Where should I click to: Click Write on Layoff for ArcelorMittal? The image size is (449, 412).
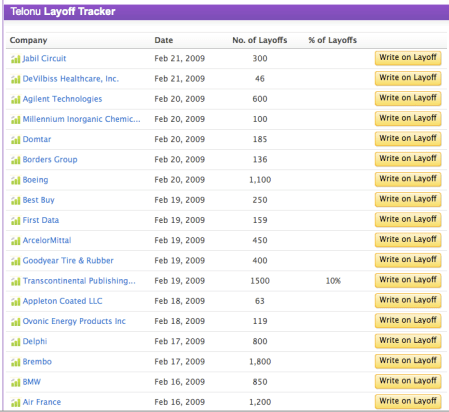click(x=408, y=240)
